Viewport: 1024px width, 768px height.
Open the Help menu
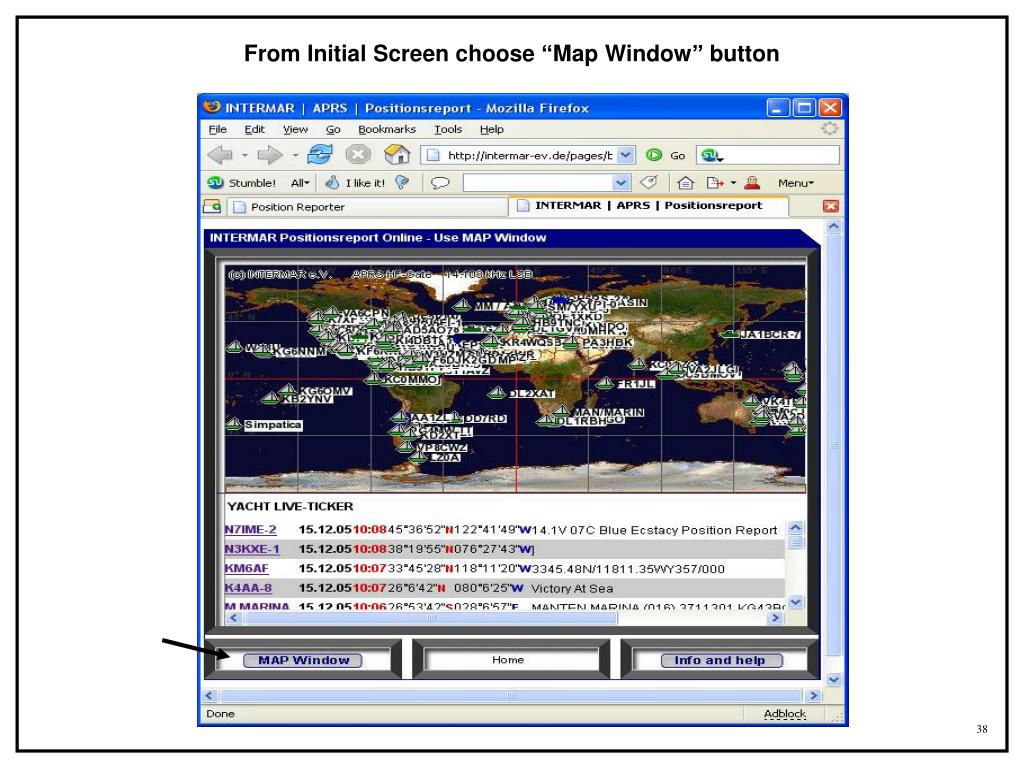pyautogui.click(x=492, y=129)
